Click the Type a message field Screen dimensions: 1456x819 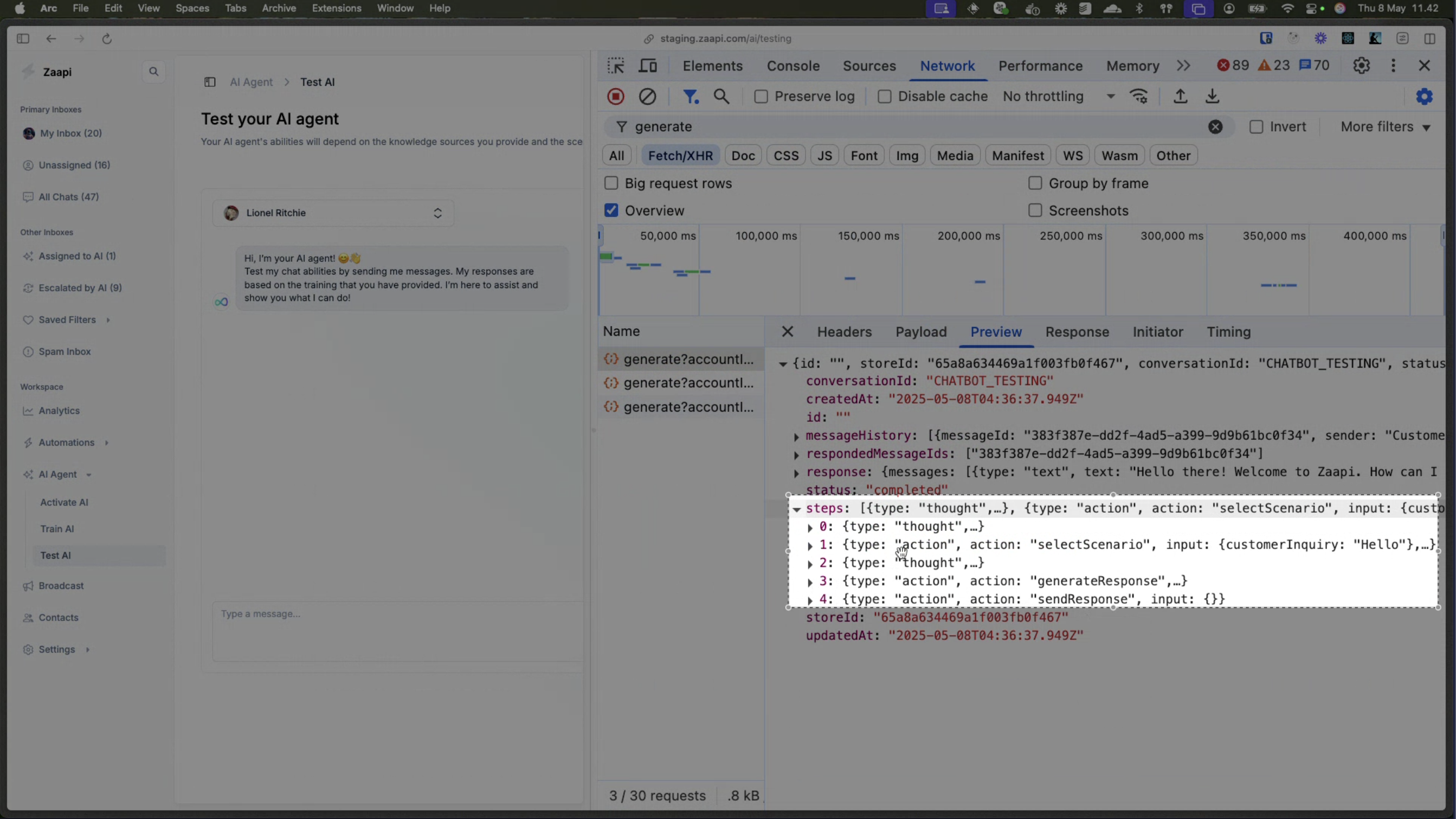point(397,631)
